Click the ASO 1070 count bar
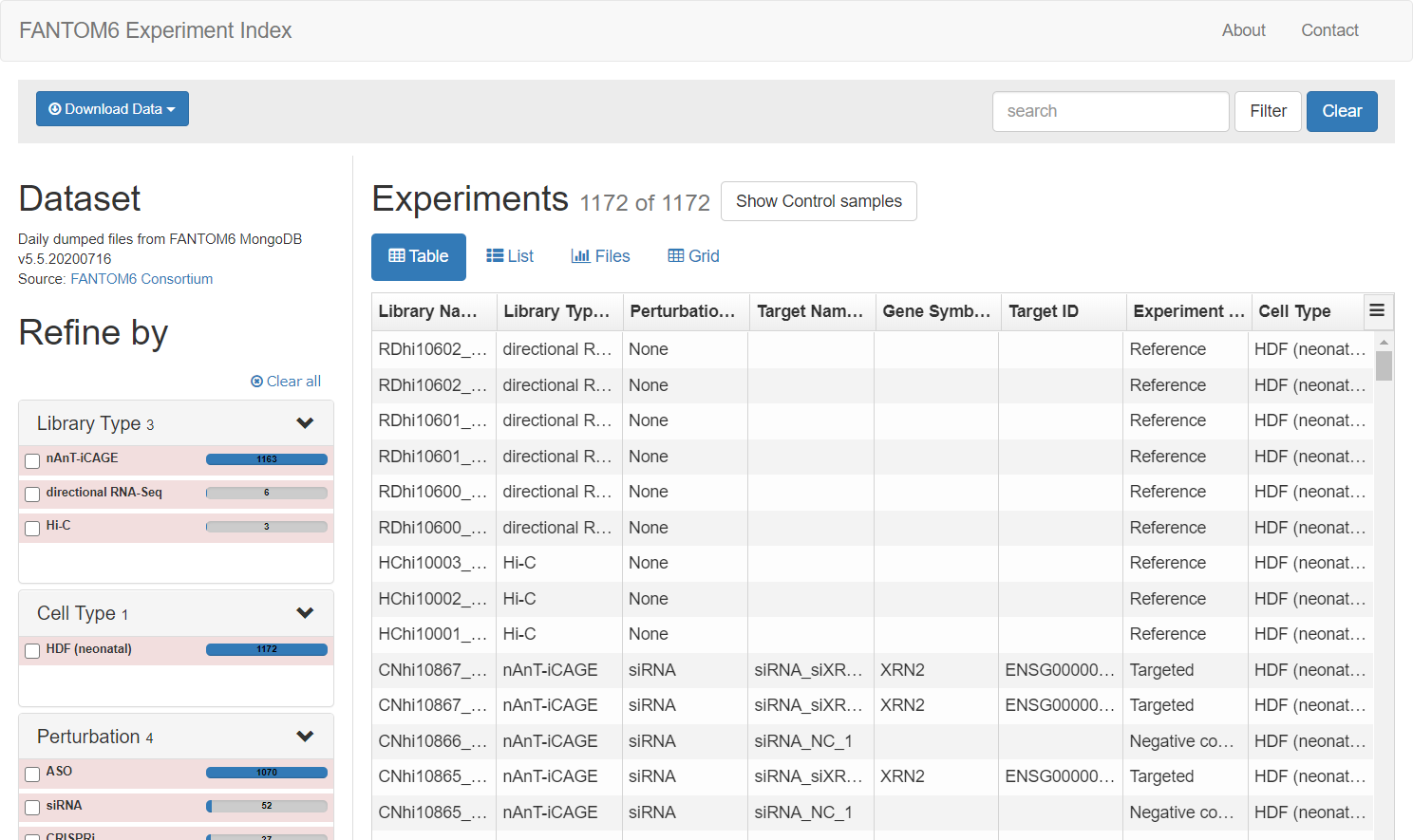Screen dimensions: 1413x840 click(267, 773)
